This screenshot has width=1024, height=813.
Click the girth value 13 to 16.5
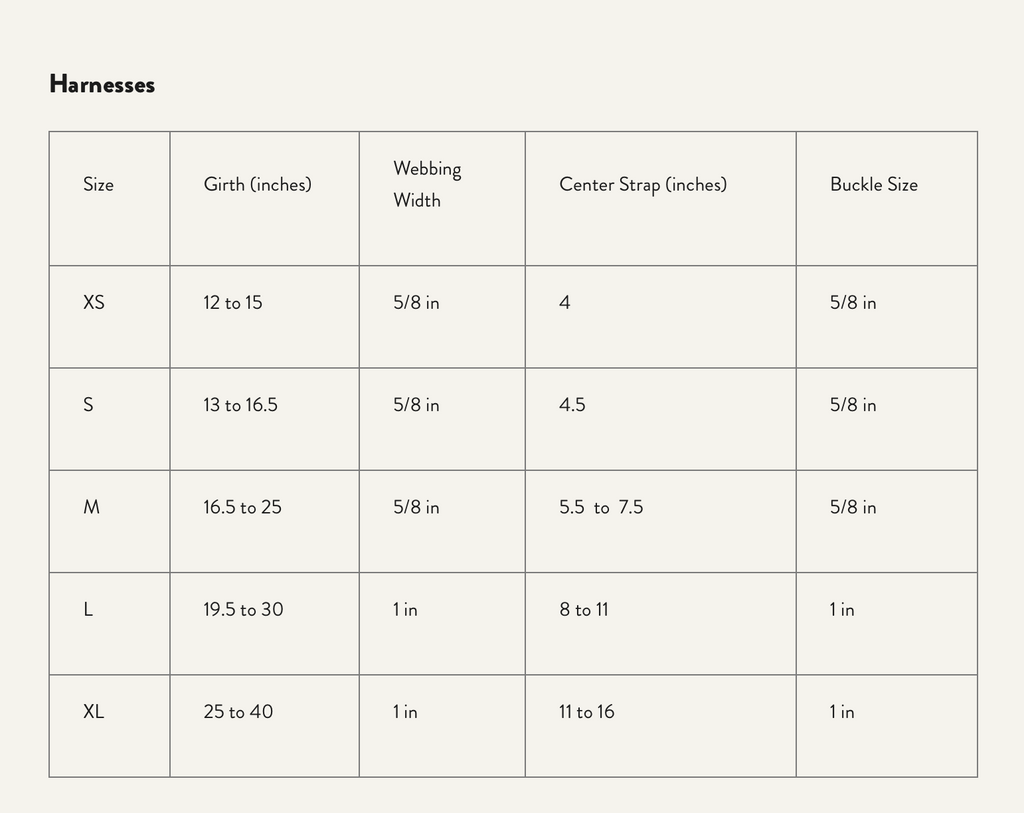[x=240, y=405]
